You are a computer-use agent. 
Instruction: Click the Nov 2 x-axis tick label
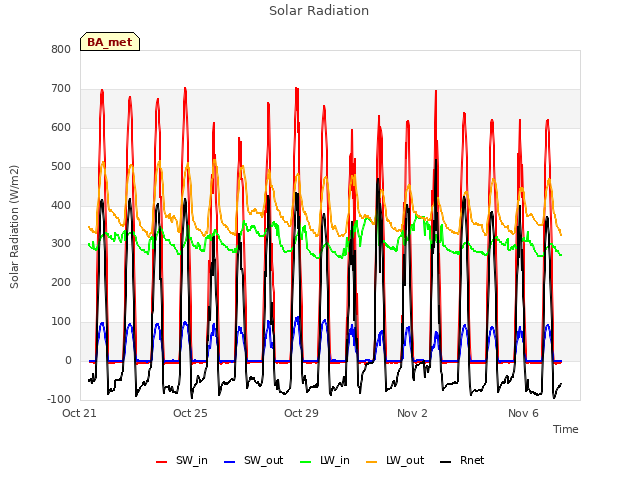(412, 413)
